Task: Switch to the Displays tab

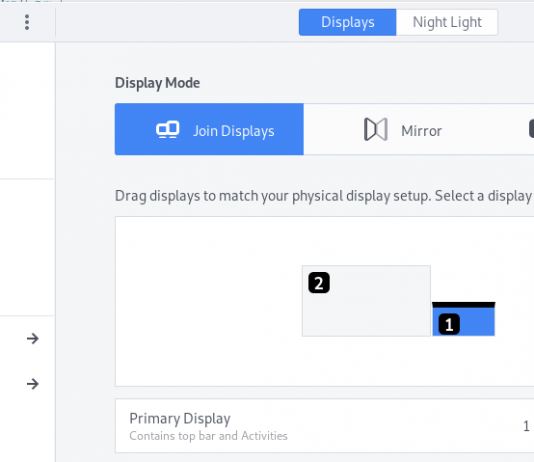Action: (x=347, y=22)
